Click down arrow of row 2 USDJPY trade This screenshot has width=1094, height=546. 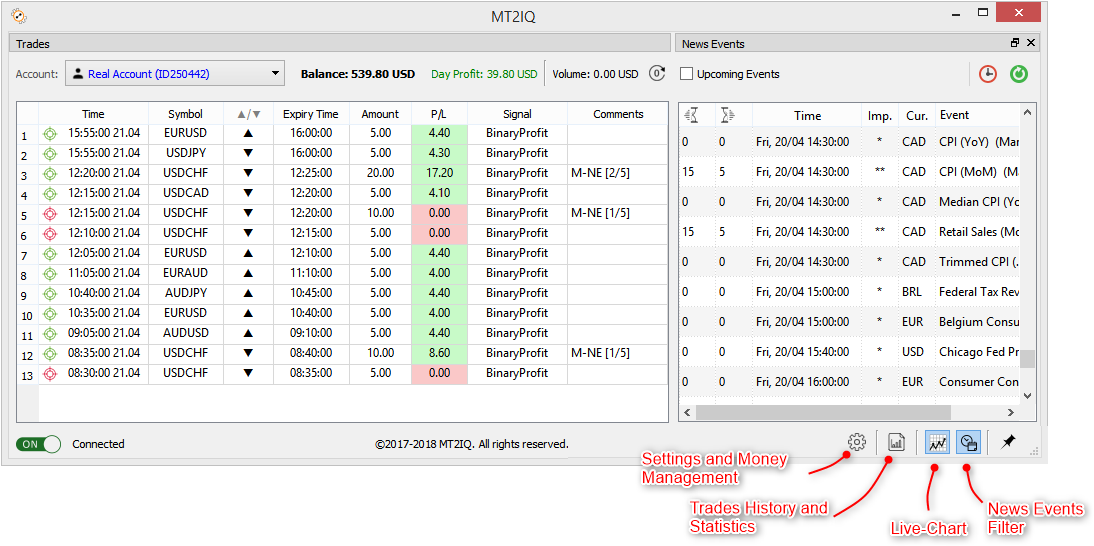pyautogui.click(x=248, y=153)
